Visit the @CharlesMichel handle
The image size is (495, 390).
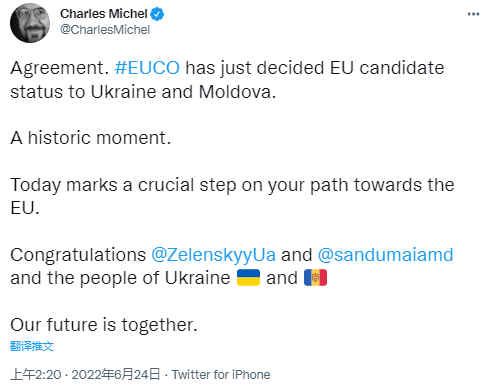(105, 30)
